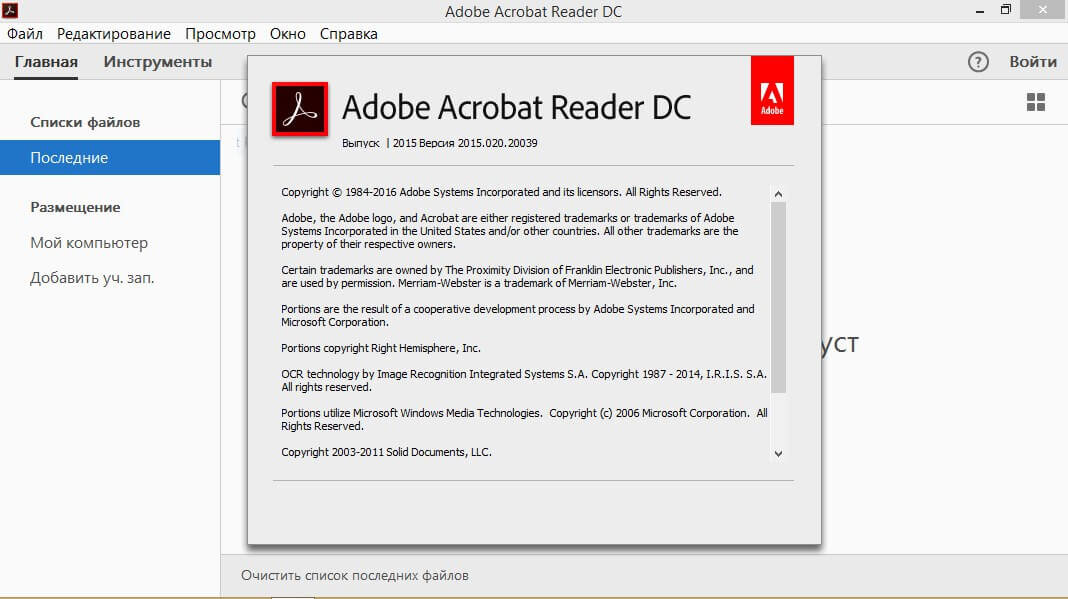The height and width of the screenshot is (599, 1068).
Task: Open the Справка menu
Action: tap(349, 33)
